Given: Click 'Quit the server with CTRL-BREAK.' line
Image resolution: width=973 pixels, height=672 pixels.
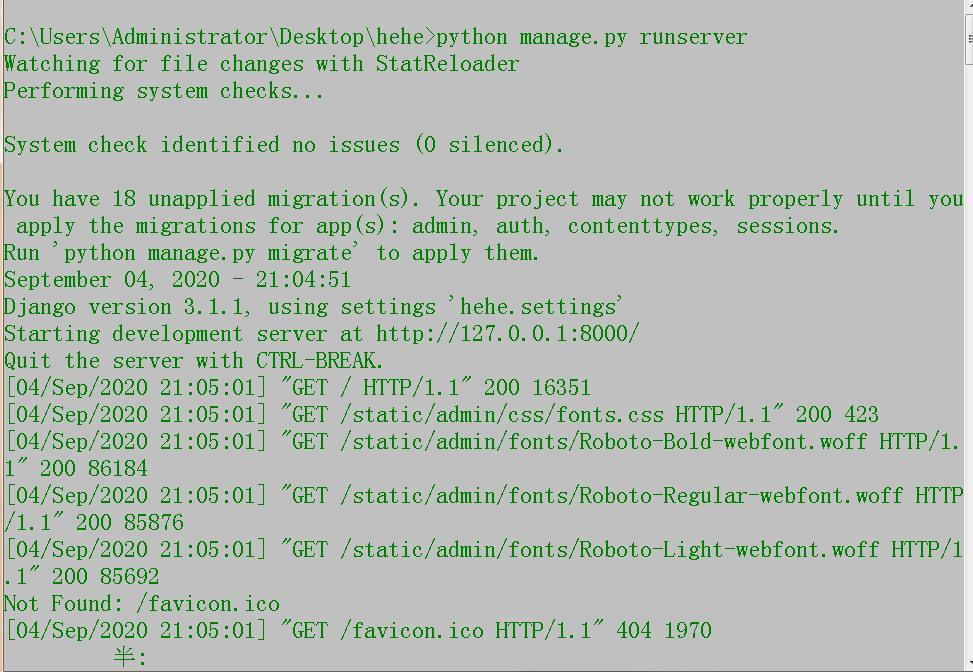Looking at the screenshot, I should pyautogui.click(x=194, y=361).
